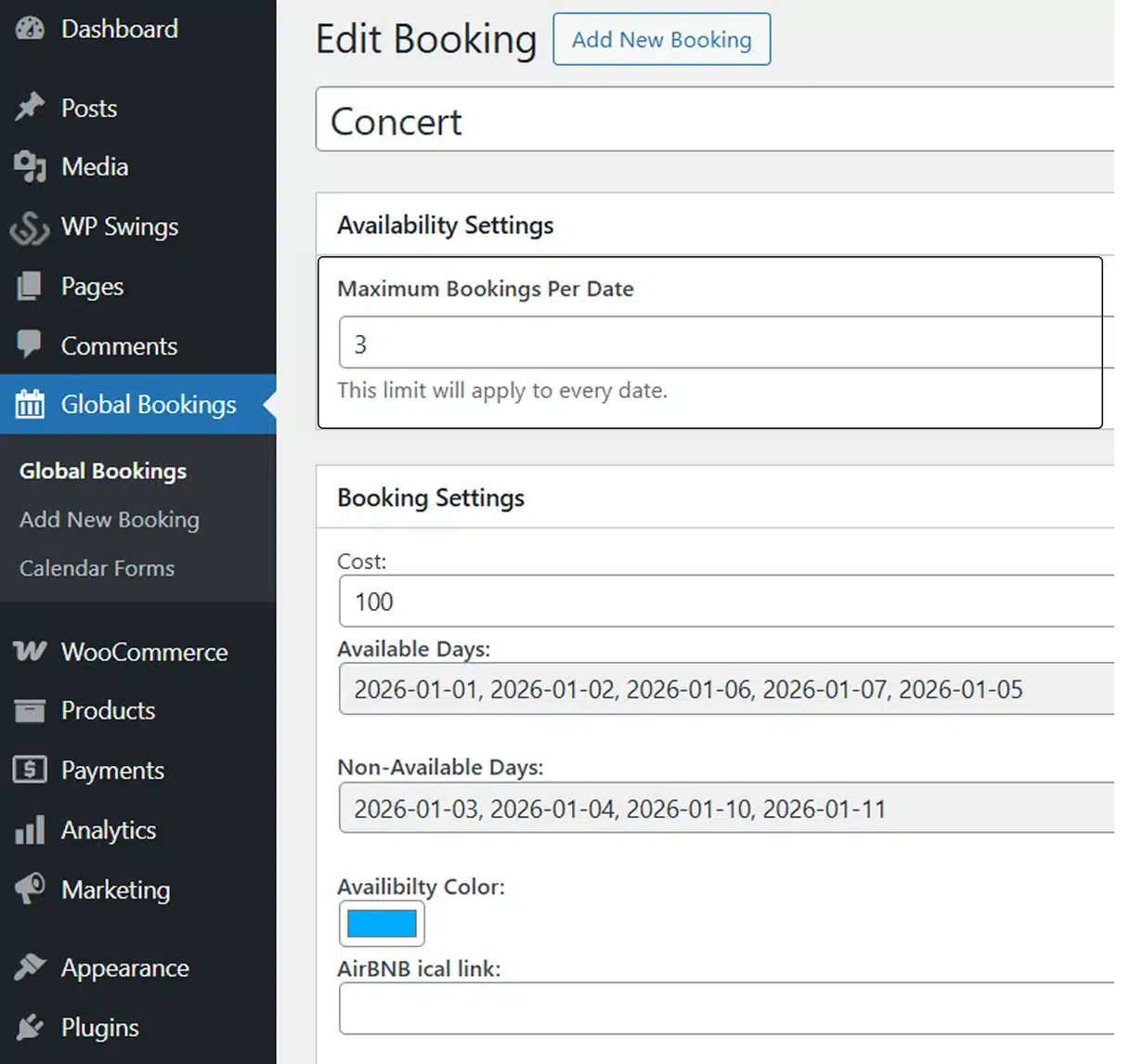Viewport: 1131px width, 1064px height.
Task: Select the Appearance brush icon
Action: (x=30, y=967)
